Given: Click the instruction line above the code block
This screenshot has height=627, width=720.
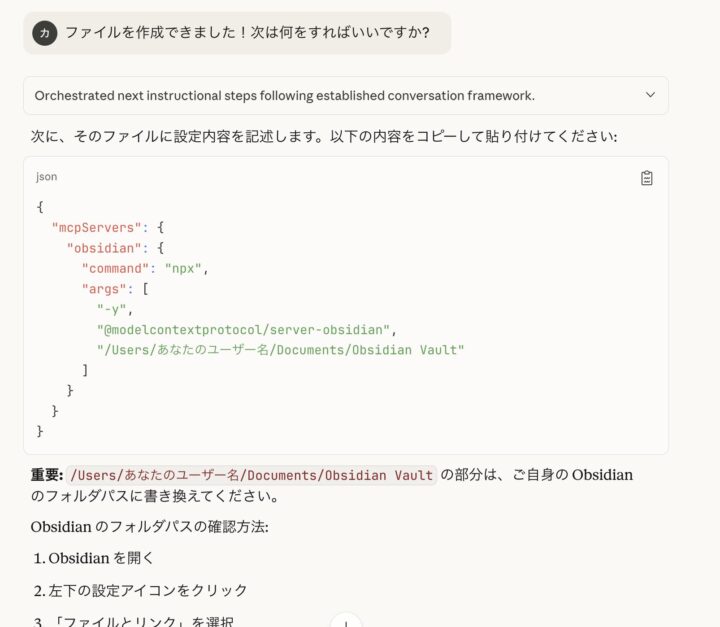Looking at the screenshot, I should pyautogui.click(x=323, y=136).
